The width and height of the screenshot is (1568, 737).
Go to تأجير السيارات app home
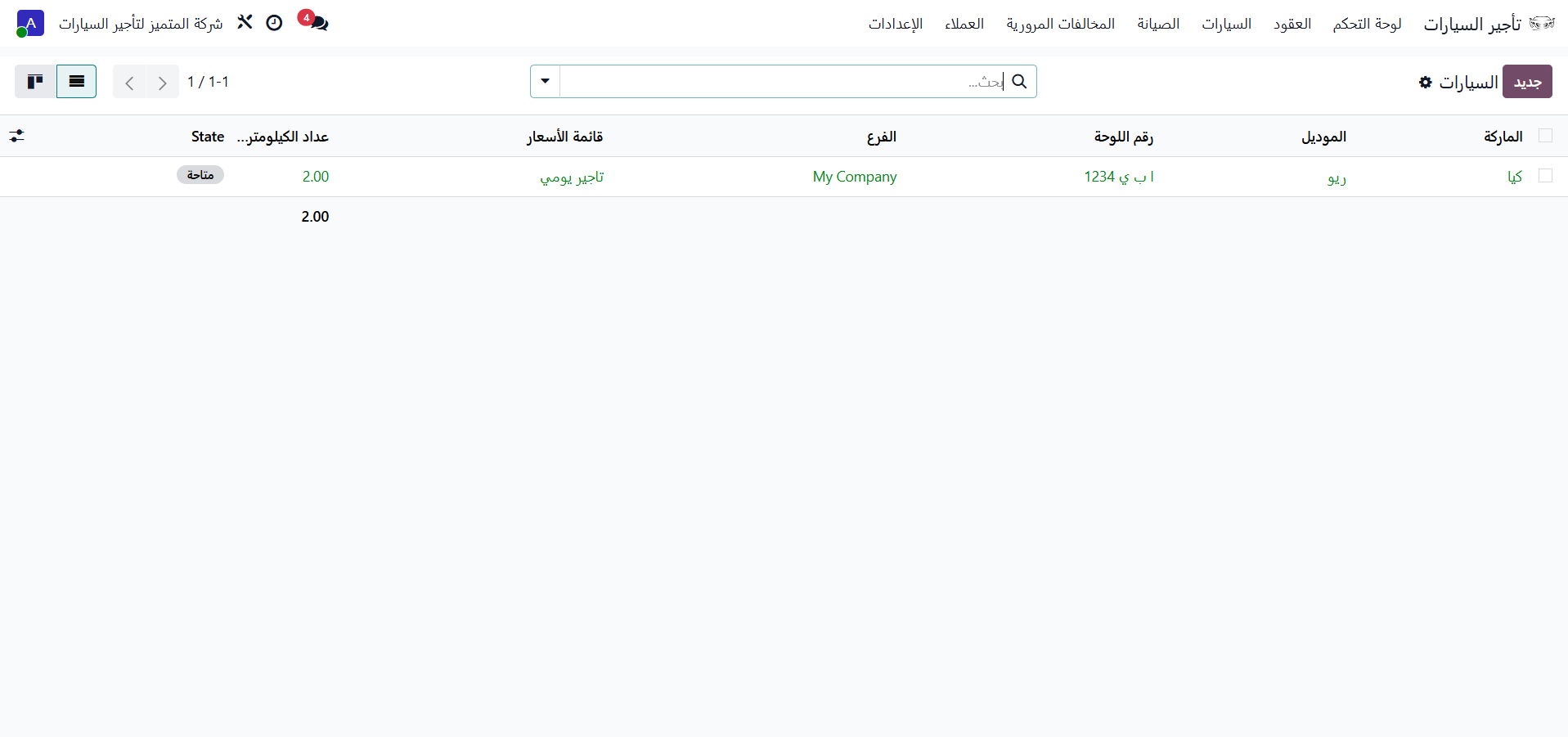pyautogui.click(x=1472, y=24)
